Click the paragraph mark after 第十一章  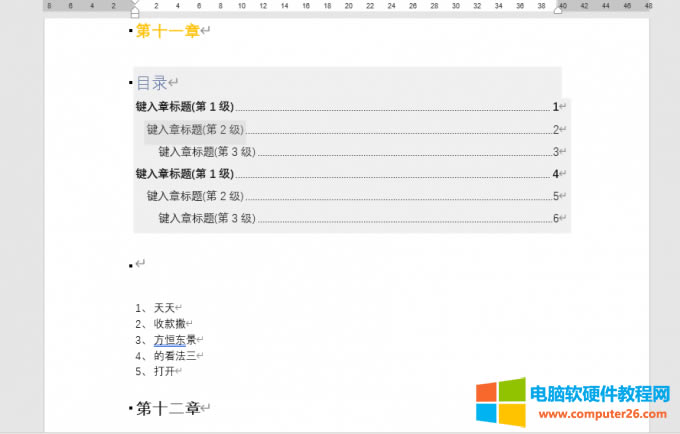(206, 32)
